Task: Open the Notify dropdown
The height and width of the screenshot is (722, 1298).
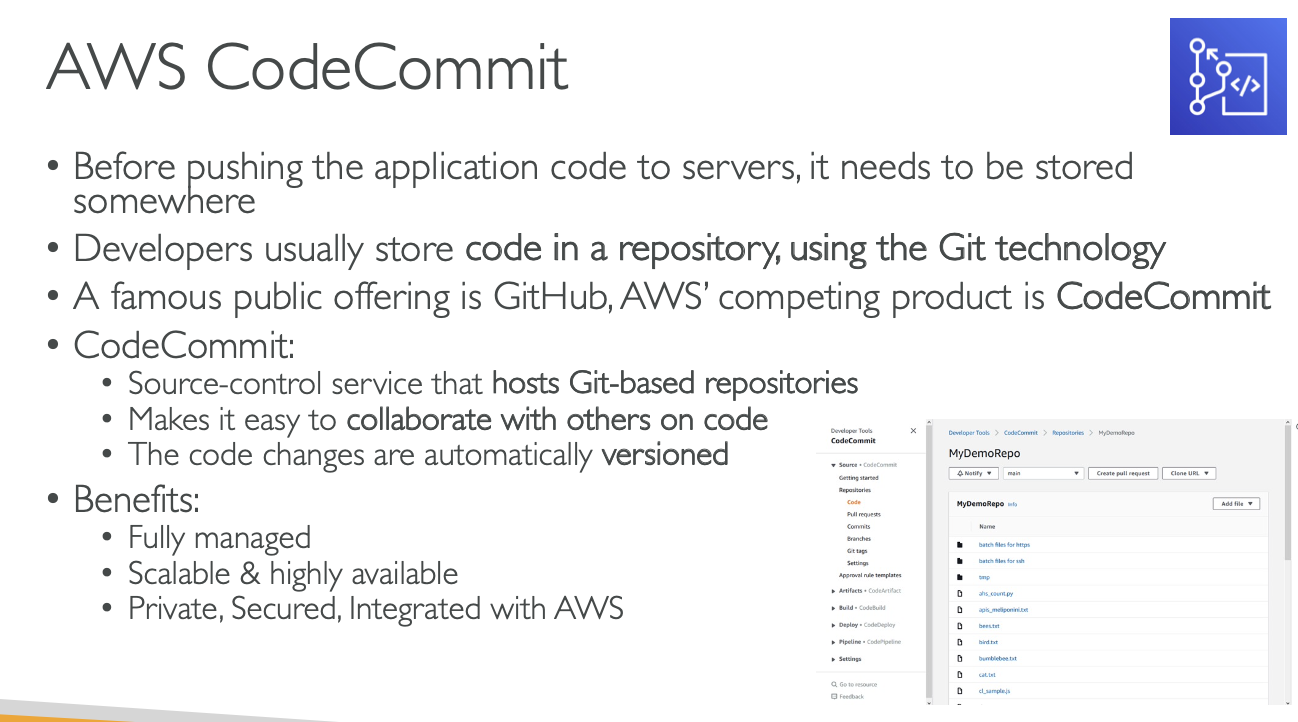Action: (973, 473)
